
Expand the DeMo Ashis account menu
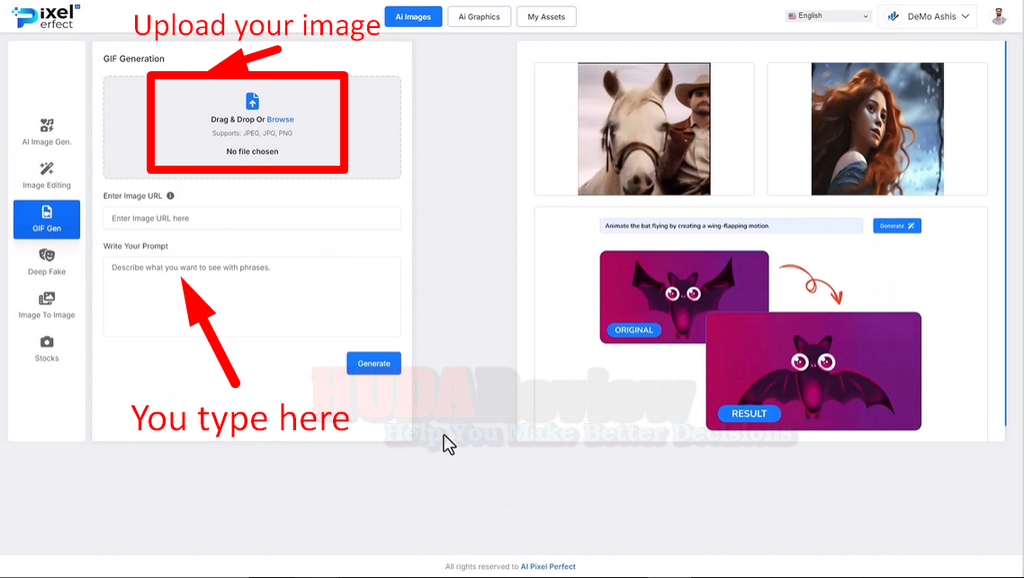931,16
